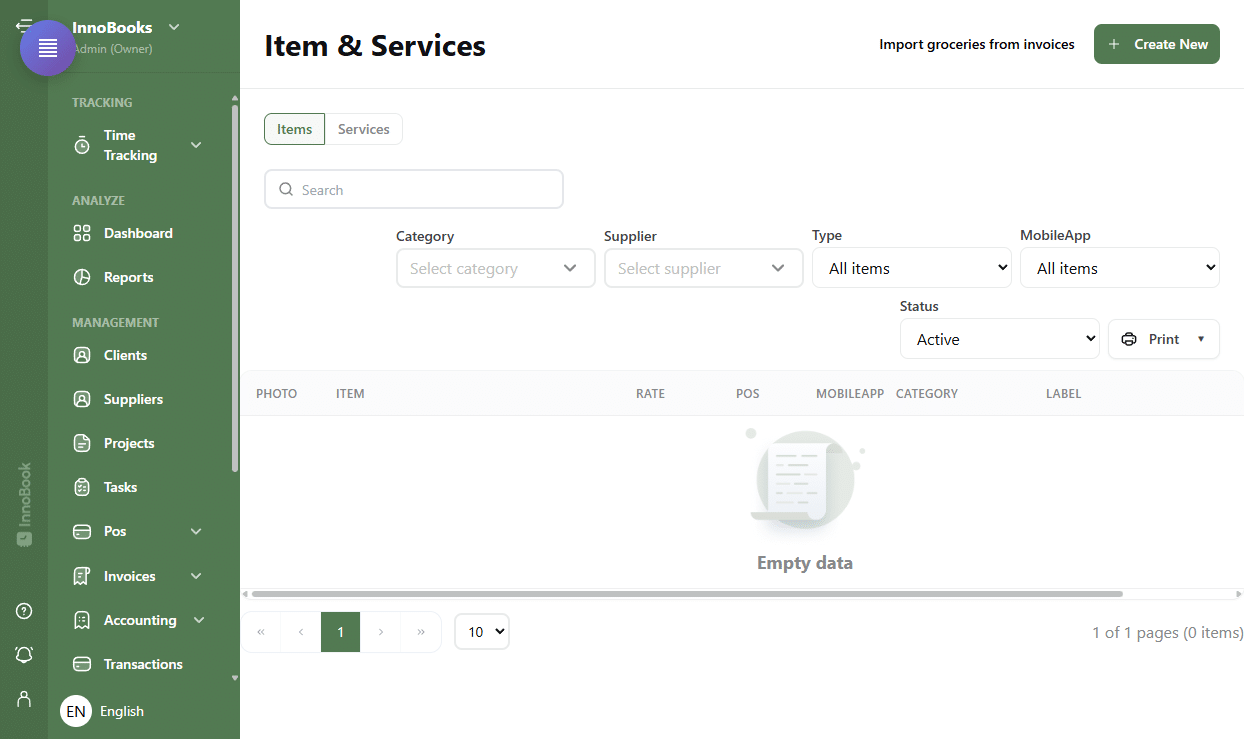
Task: Open the page size 10 dropdown
Action: 482,632
